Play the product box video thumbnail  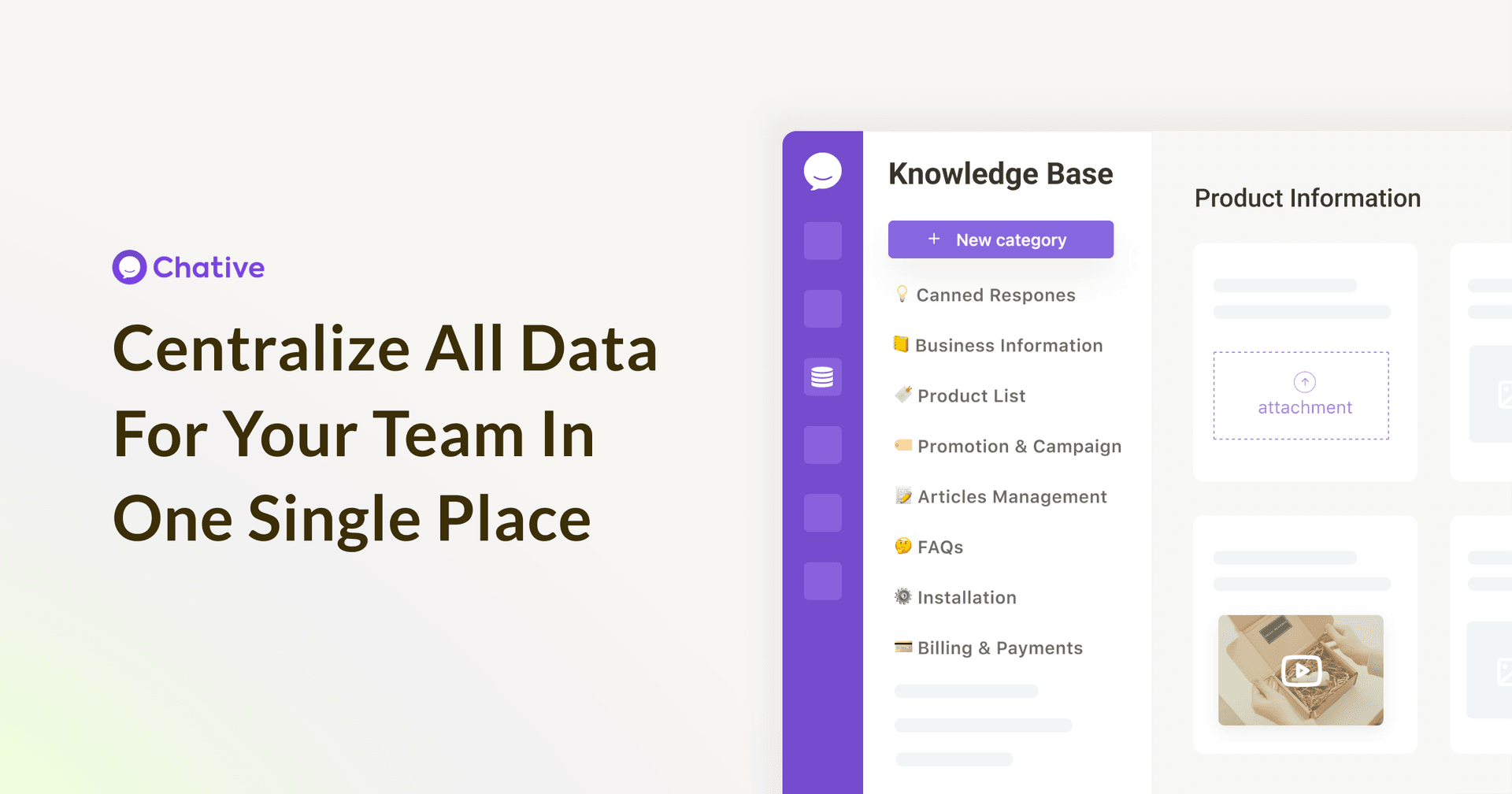click(x=1301, y=670)
